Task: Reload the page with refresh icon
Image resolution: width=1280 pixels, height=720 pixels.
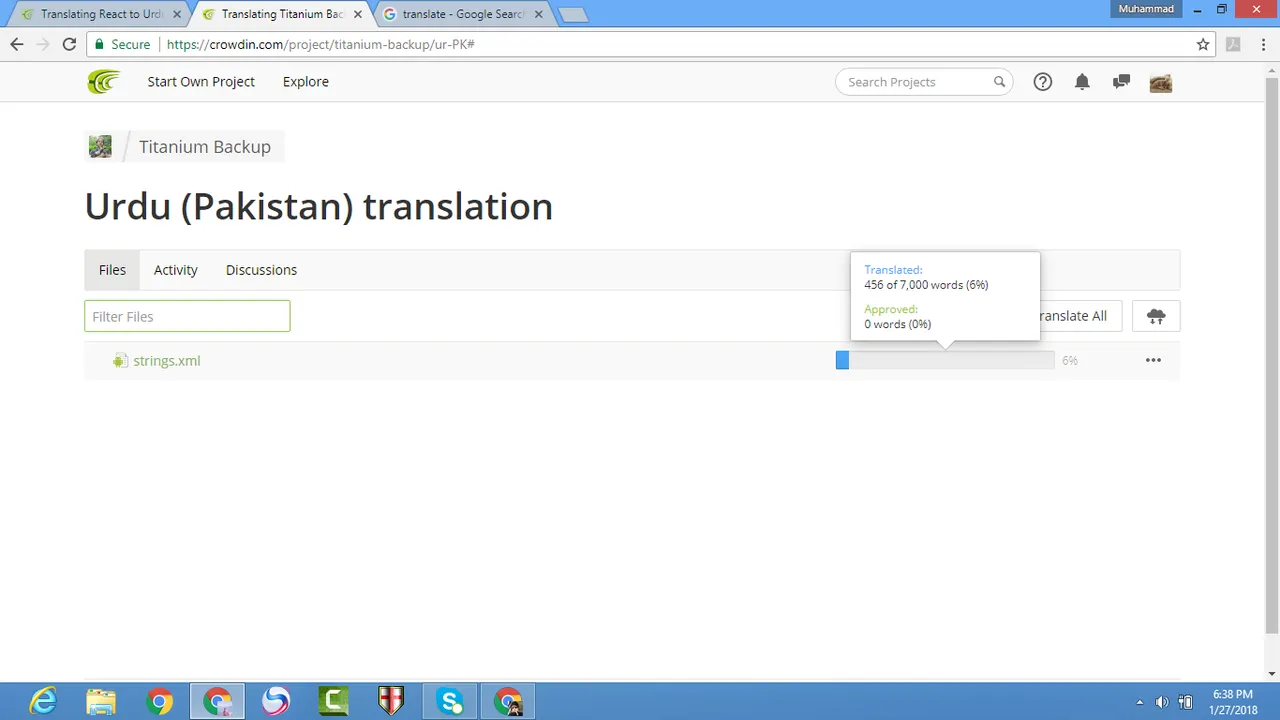Action: point(69,44)
